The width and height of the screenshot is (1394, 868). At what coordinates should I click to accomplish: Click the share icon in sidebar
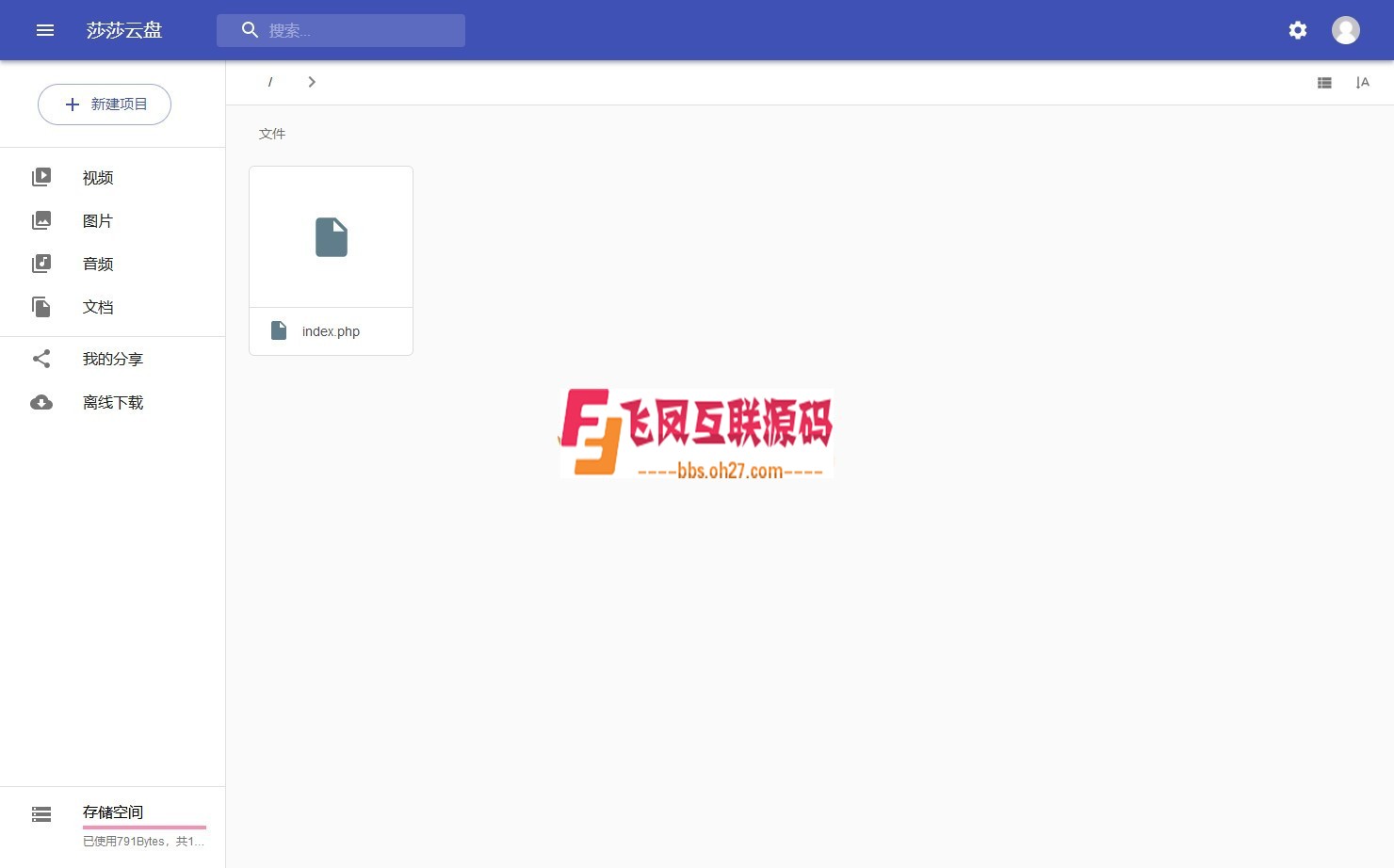coord(41,359)
